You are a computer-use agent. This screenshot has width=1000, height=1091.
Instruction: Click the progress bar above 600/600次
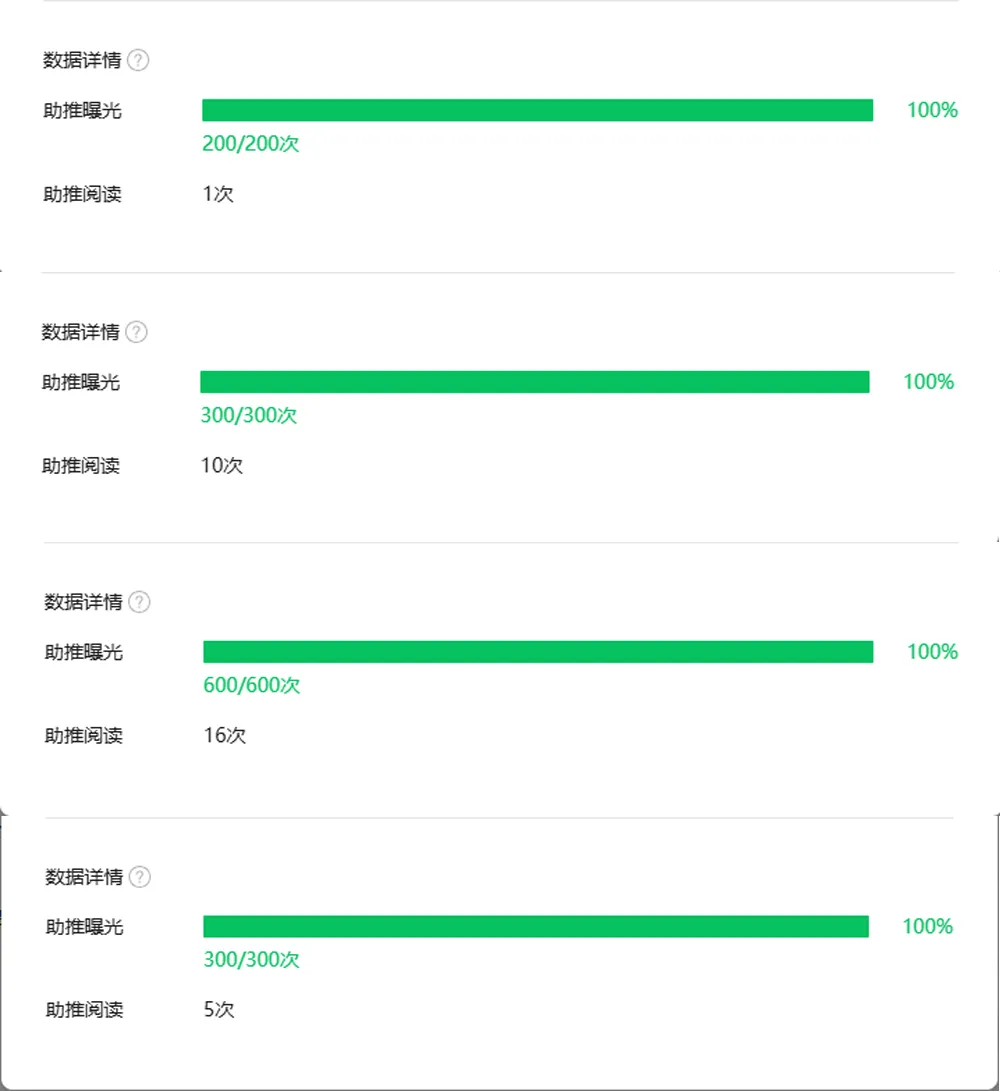537,652
